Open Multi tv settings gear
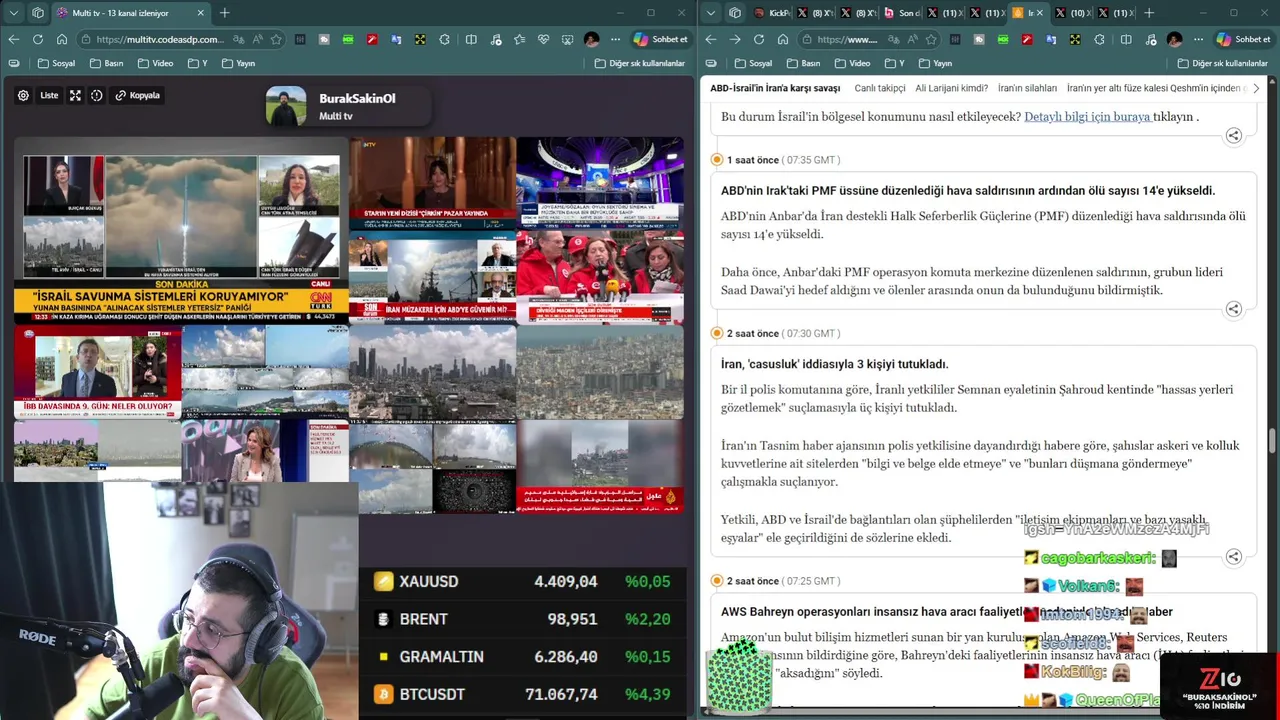Screen dimensions: 1280x720 [23, 96]
